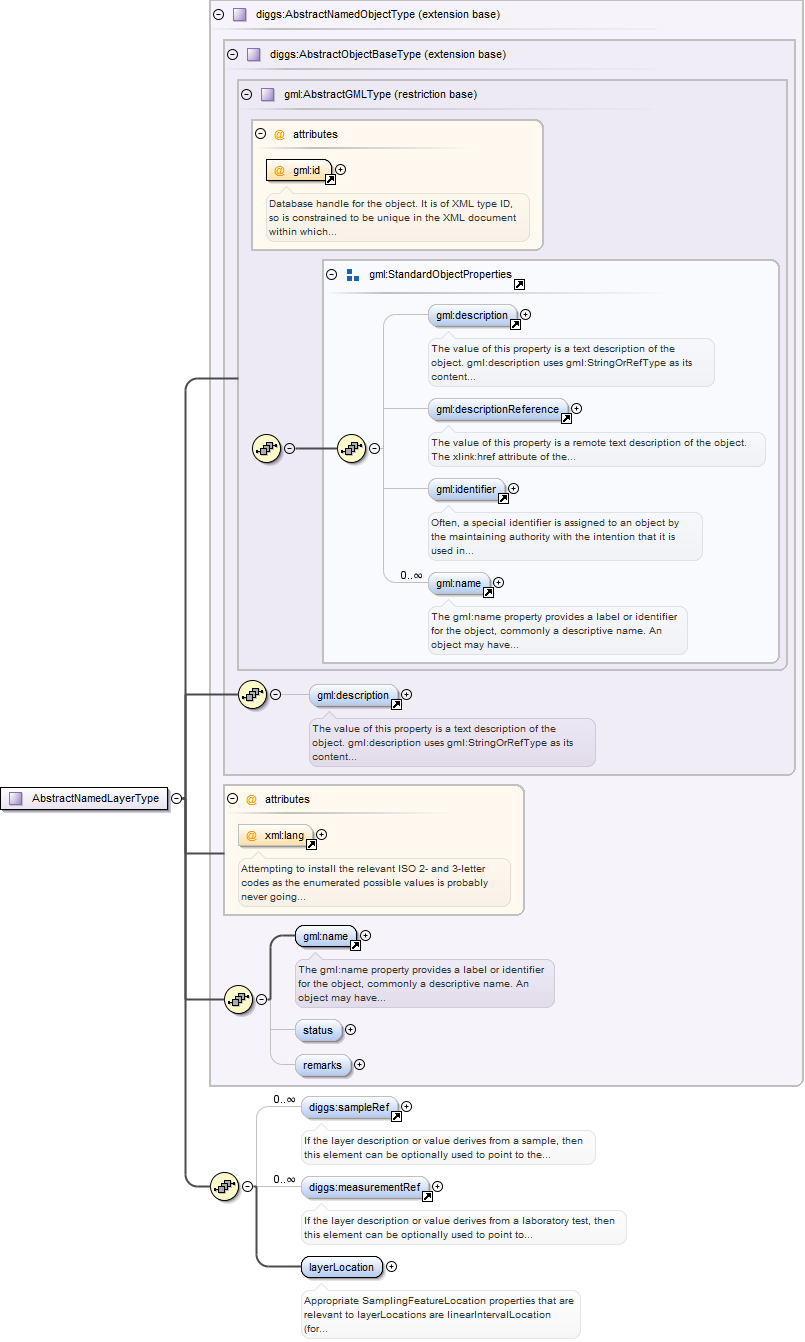805x1342 pixels.
Task: Click the arrow link icon on gml:id
Action: (330, 179)
